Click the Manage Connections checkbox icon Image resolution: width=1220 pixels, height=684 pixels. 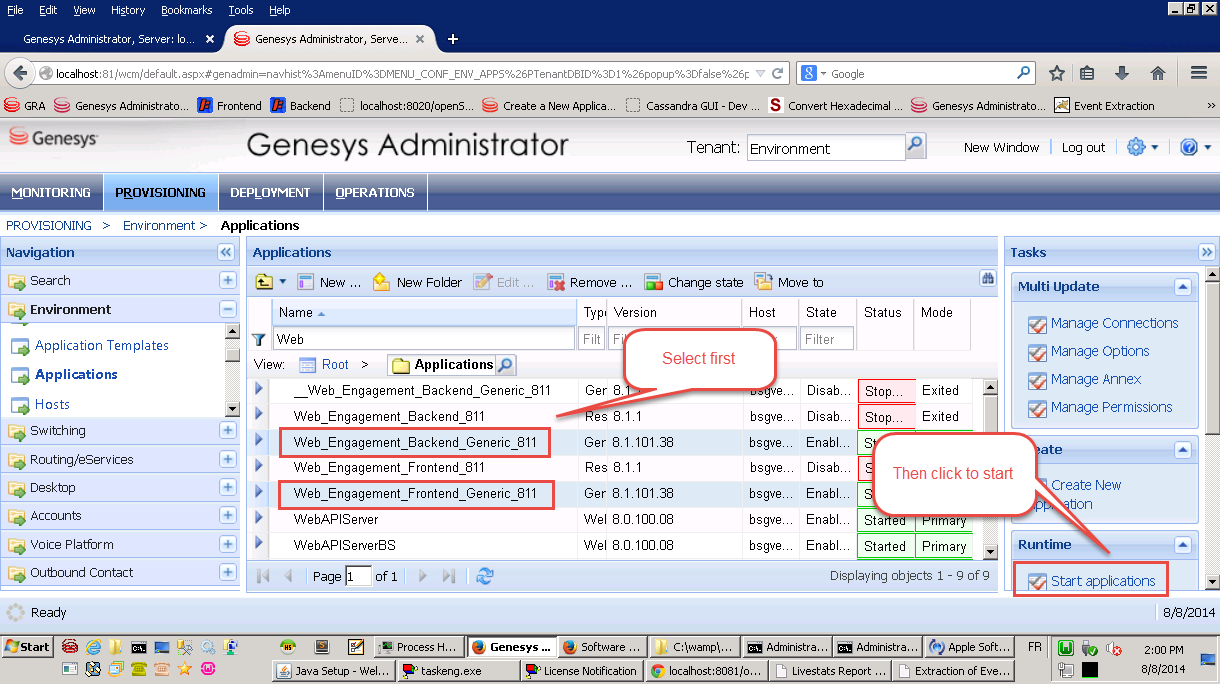1037,324
